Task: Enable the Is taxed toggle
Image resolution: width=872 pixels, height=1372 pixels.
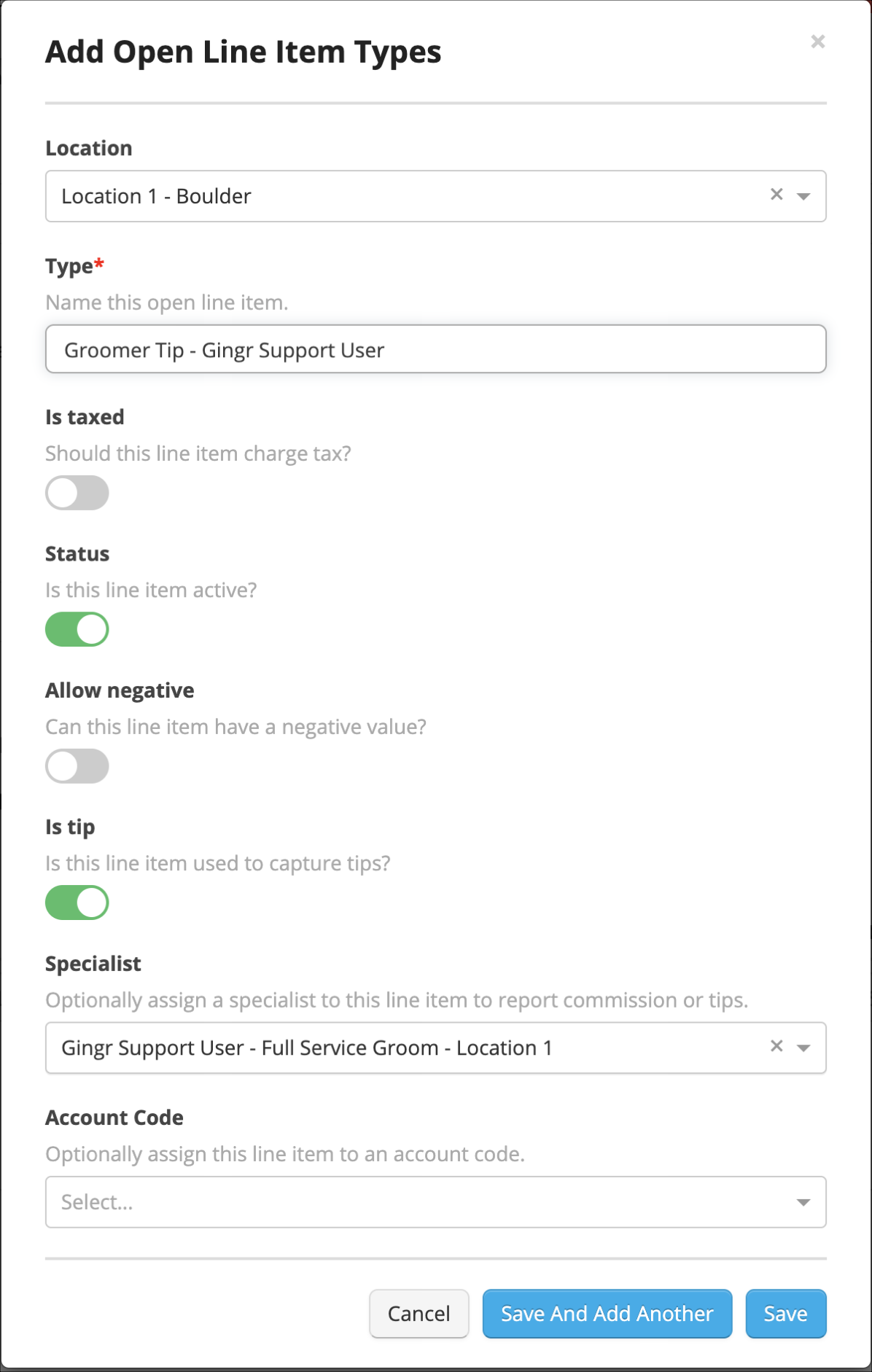Action: click(77, 492)
